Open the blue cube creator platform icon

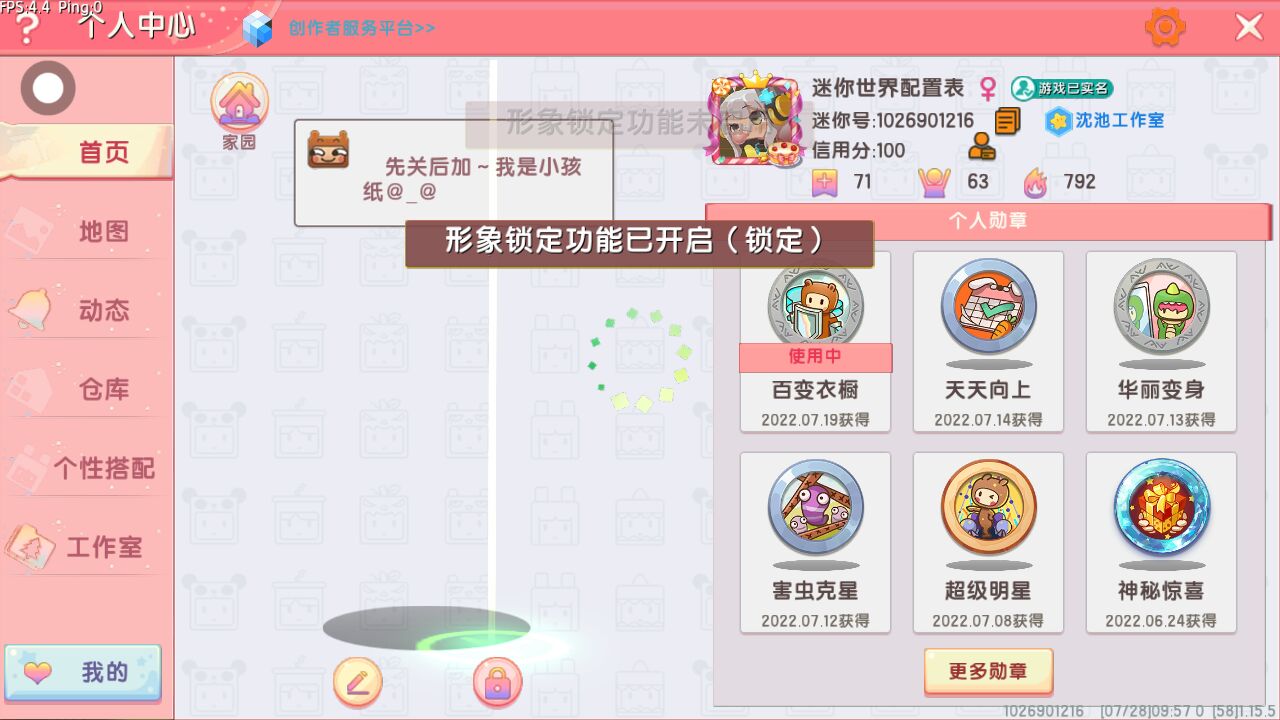258,29
